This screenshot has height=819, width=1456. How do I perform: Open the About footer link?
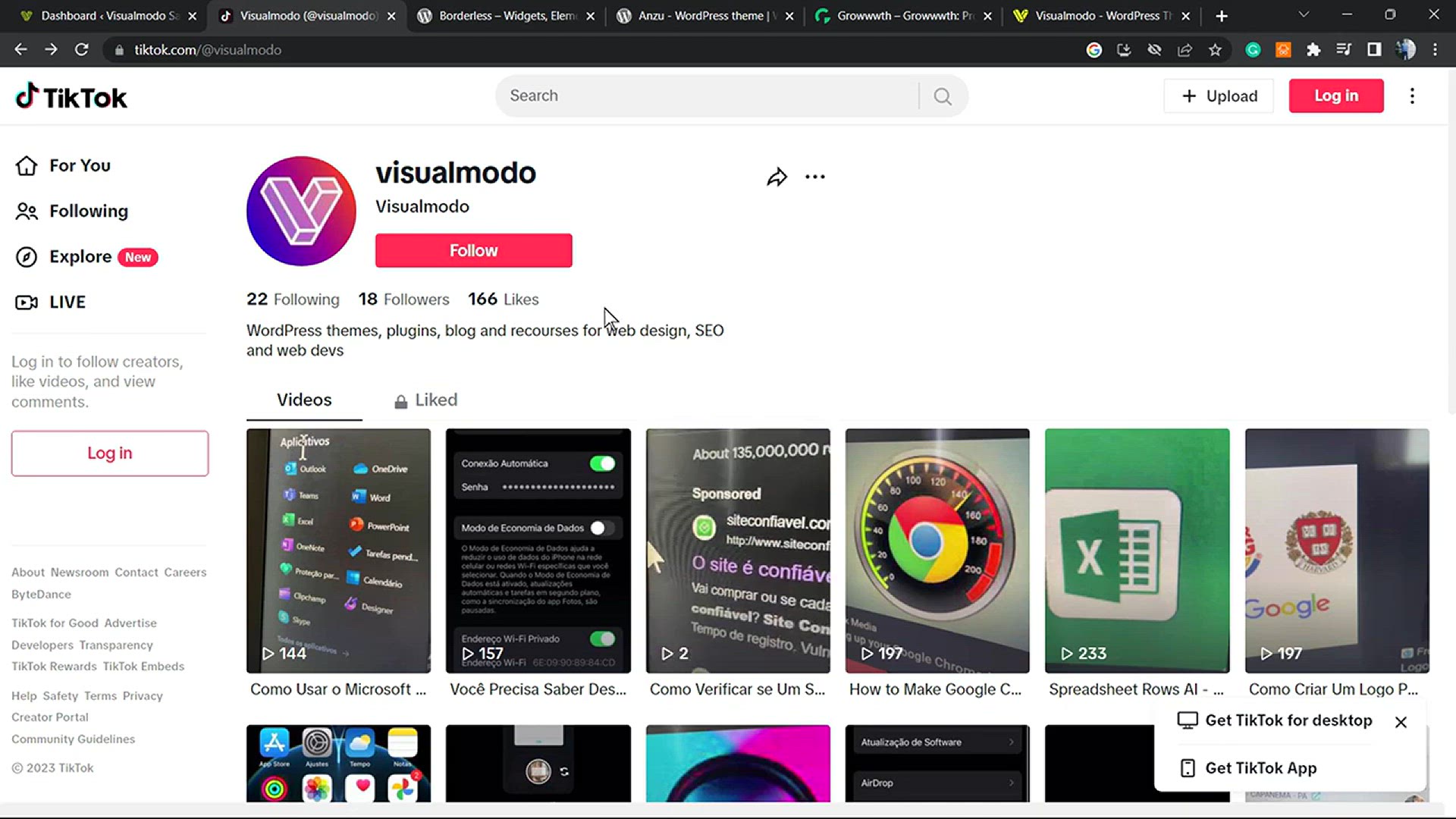pos(28,573)
